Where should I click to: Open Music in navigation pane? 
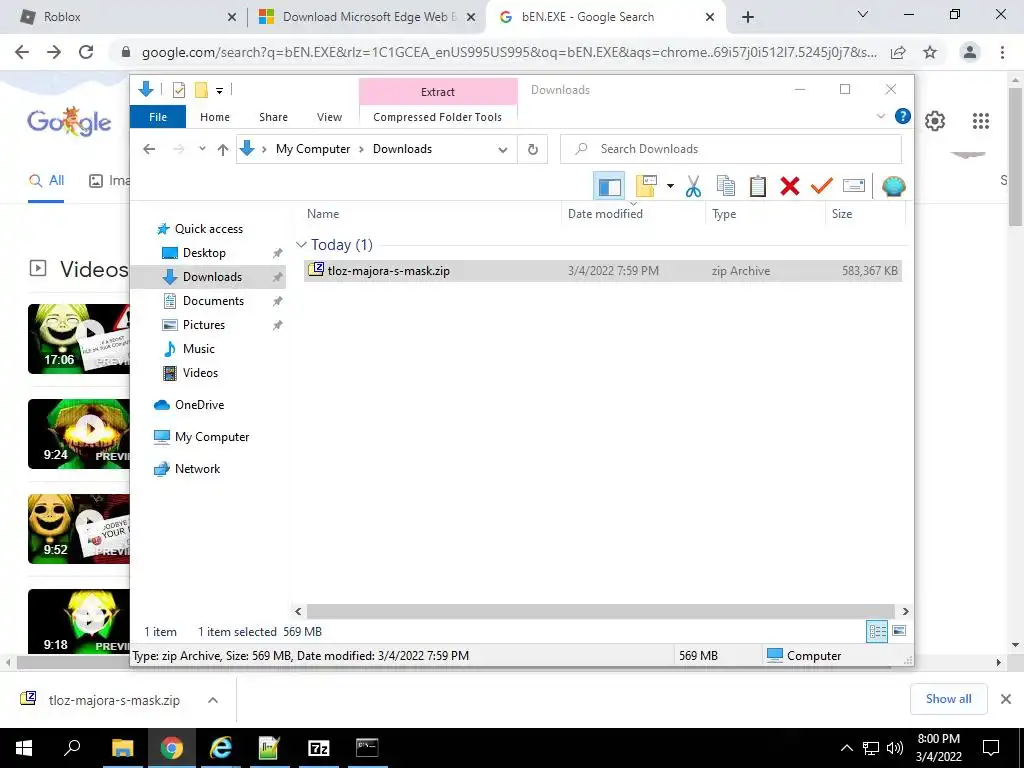pos(199,349)
